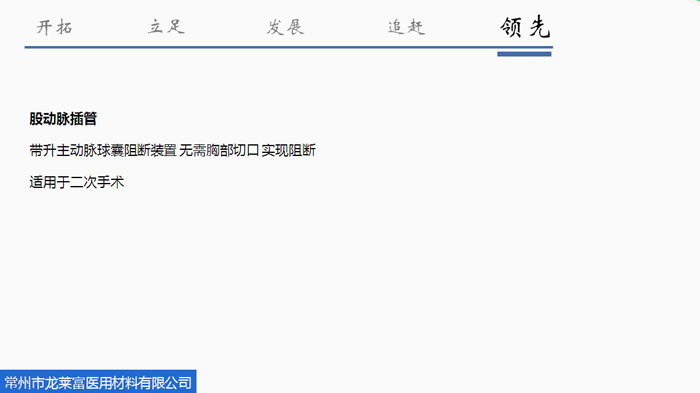Click the character 展 in the 发展 tab
700x393 pixels.
(x=295, y=27)
